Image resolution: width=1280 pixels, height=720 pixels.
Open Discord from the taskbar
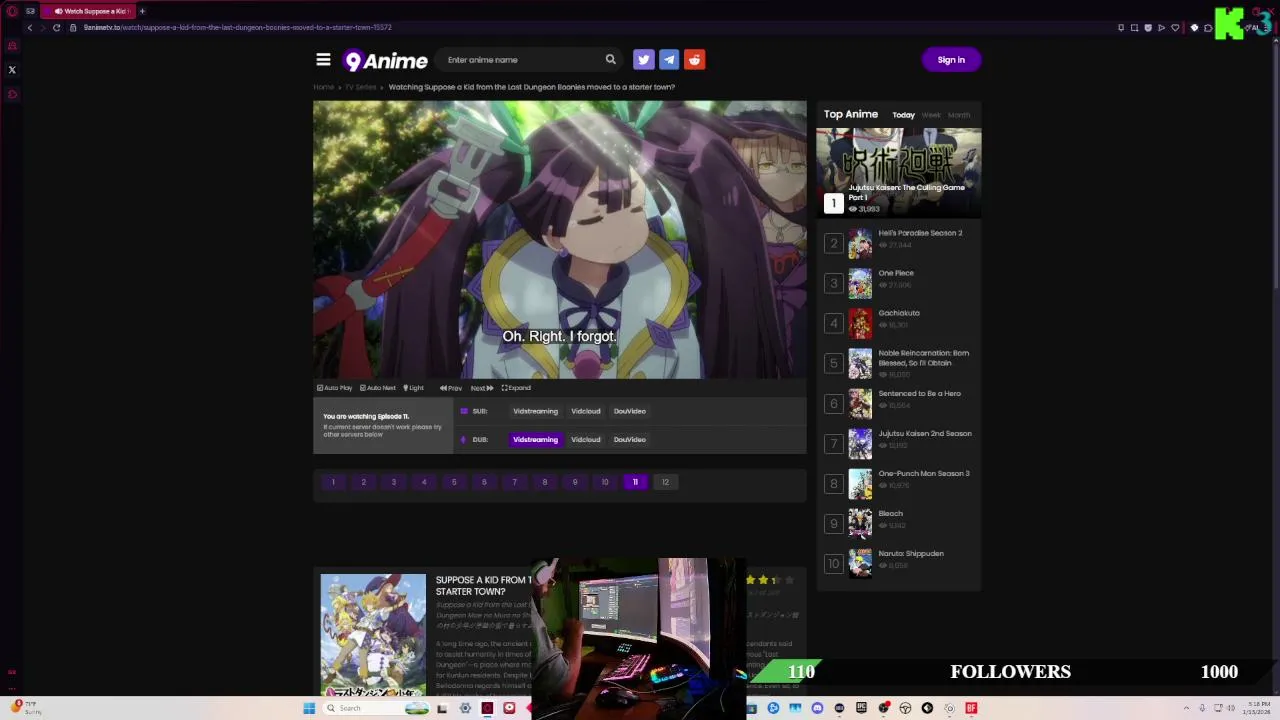coord(817,708)
